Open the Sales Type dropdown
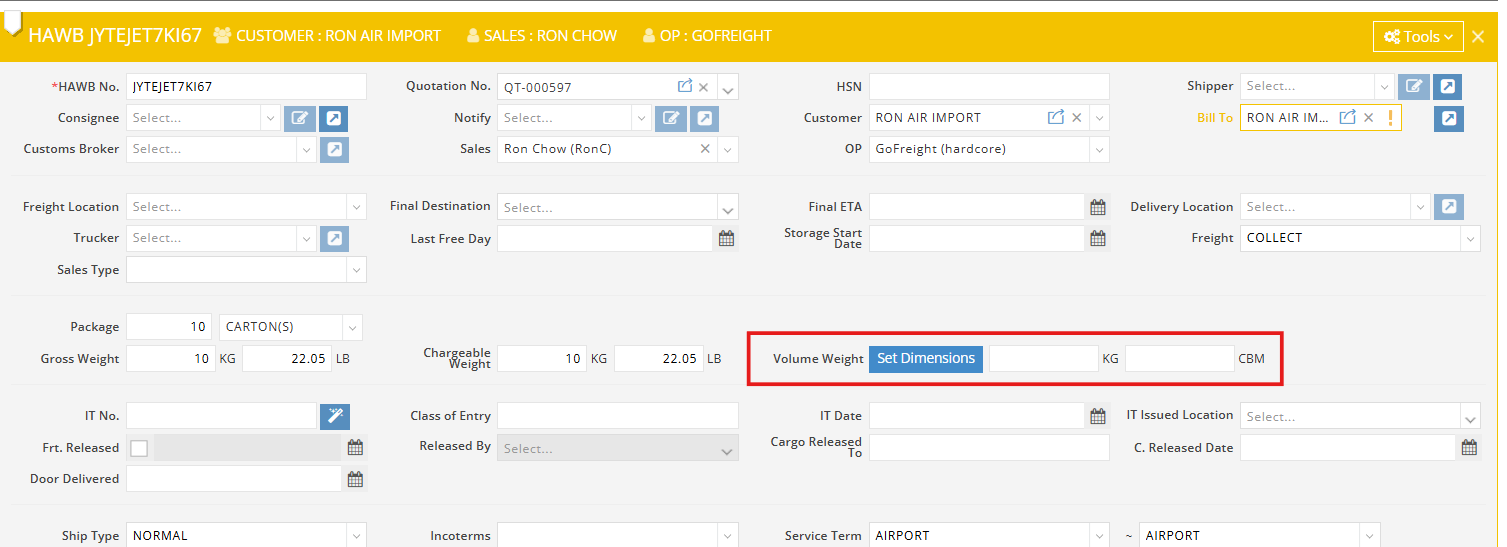This screenshot has height=547, width=1507. tap(355, 270)
